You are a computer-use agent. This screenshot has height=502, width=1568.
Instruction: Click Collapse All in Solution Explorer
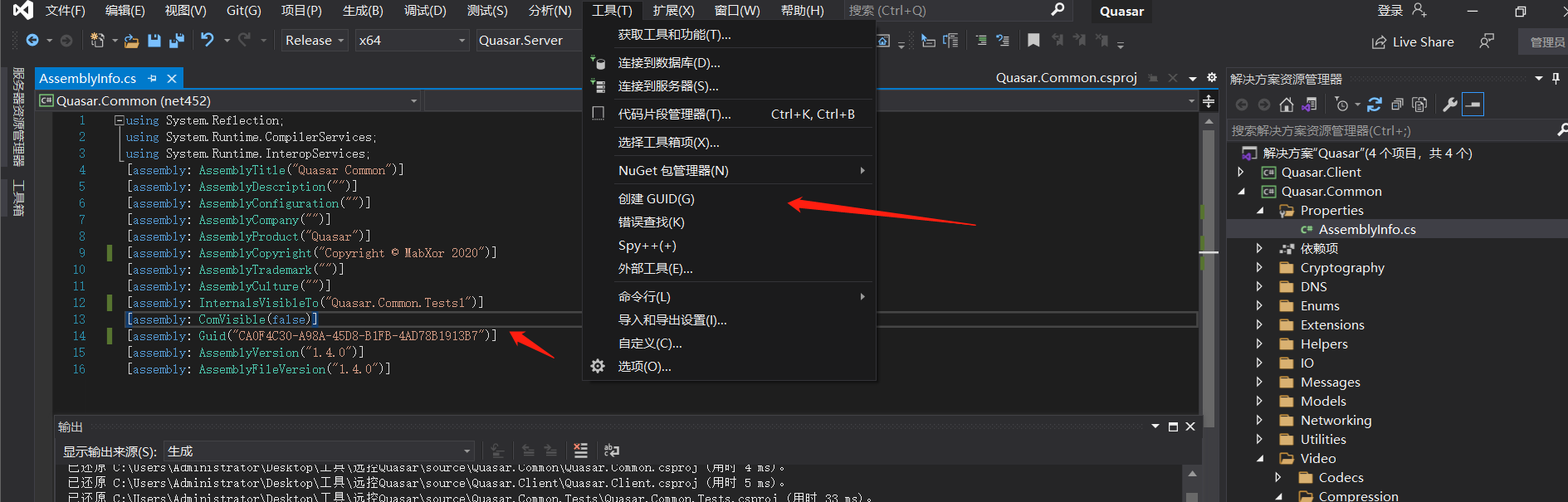point(1397,105)
